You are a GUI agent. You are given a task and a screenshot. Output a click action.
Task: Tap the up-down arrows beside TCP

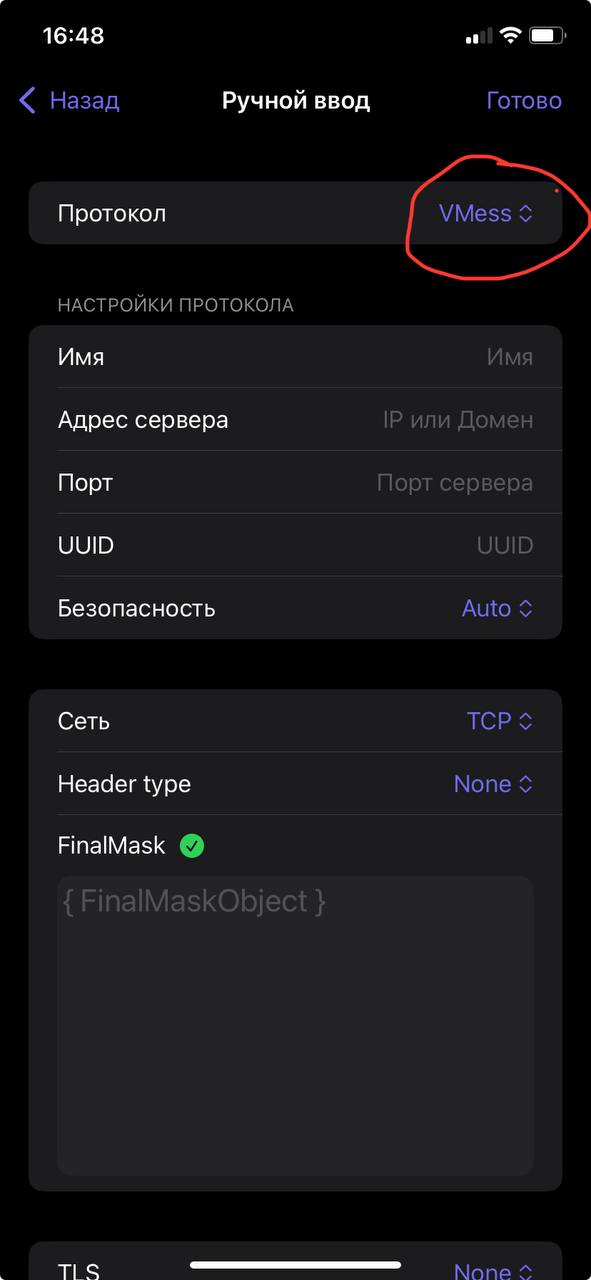pos(525,721)
